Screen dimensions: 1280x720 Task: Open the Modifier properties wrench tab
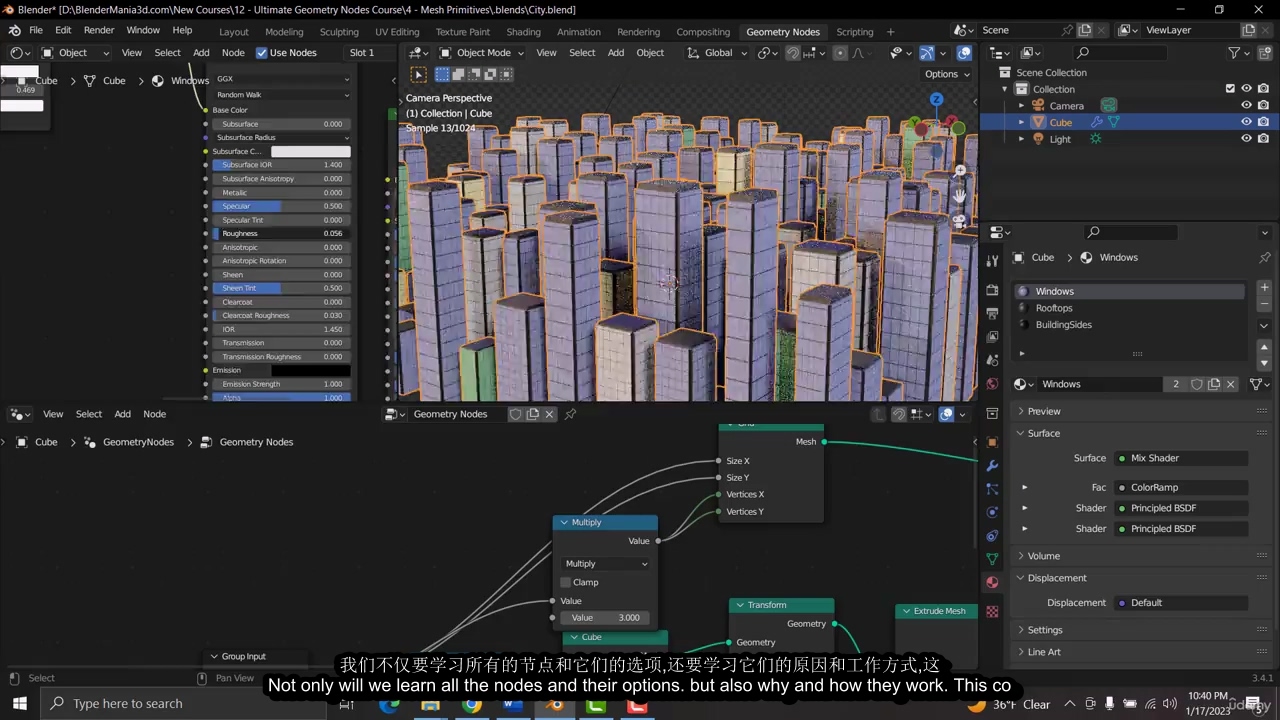click(x=992, y=466)
